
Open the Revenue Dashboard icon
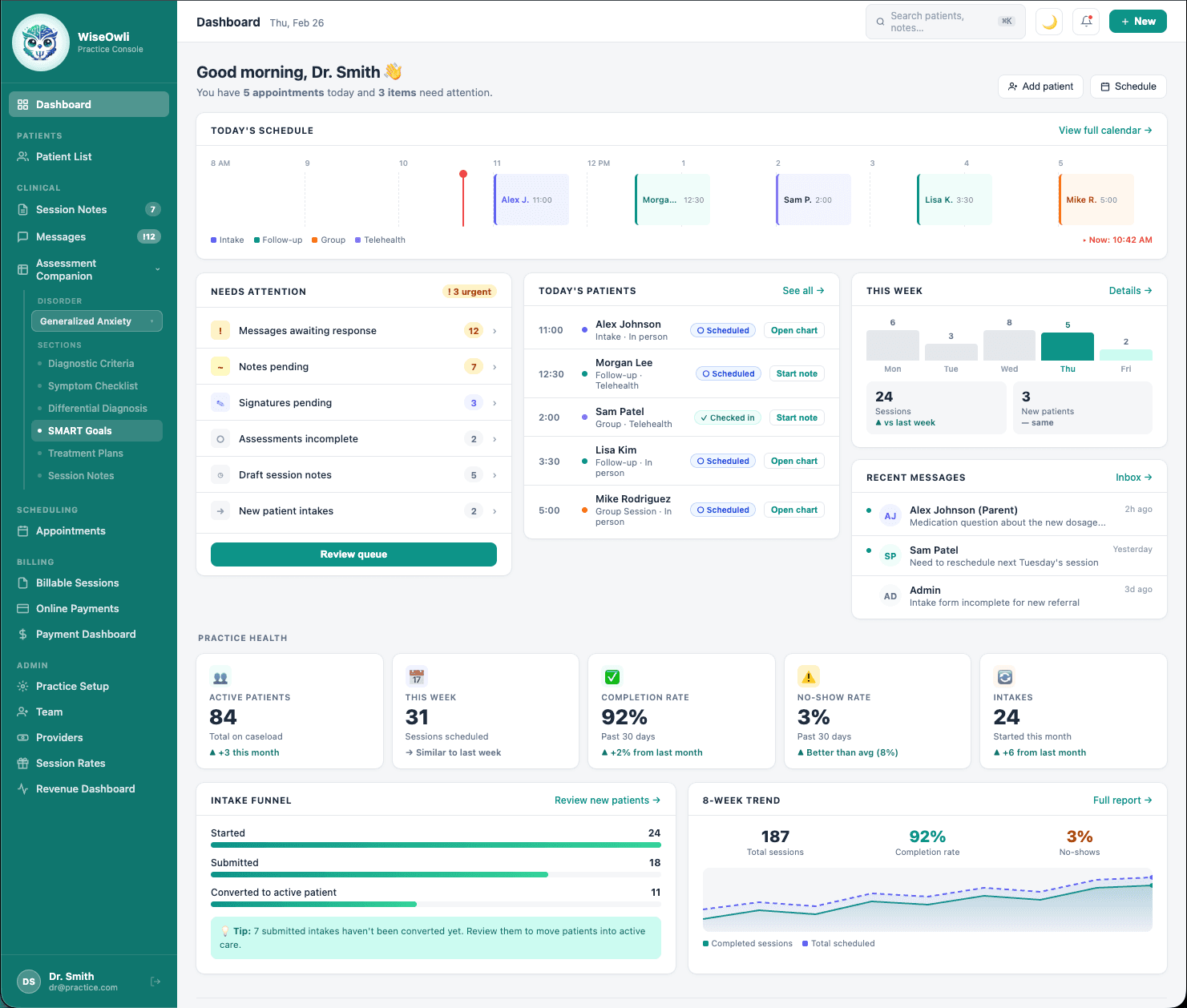point(22,788)
